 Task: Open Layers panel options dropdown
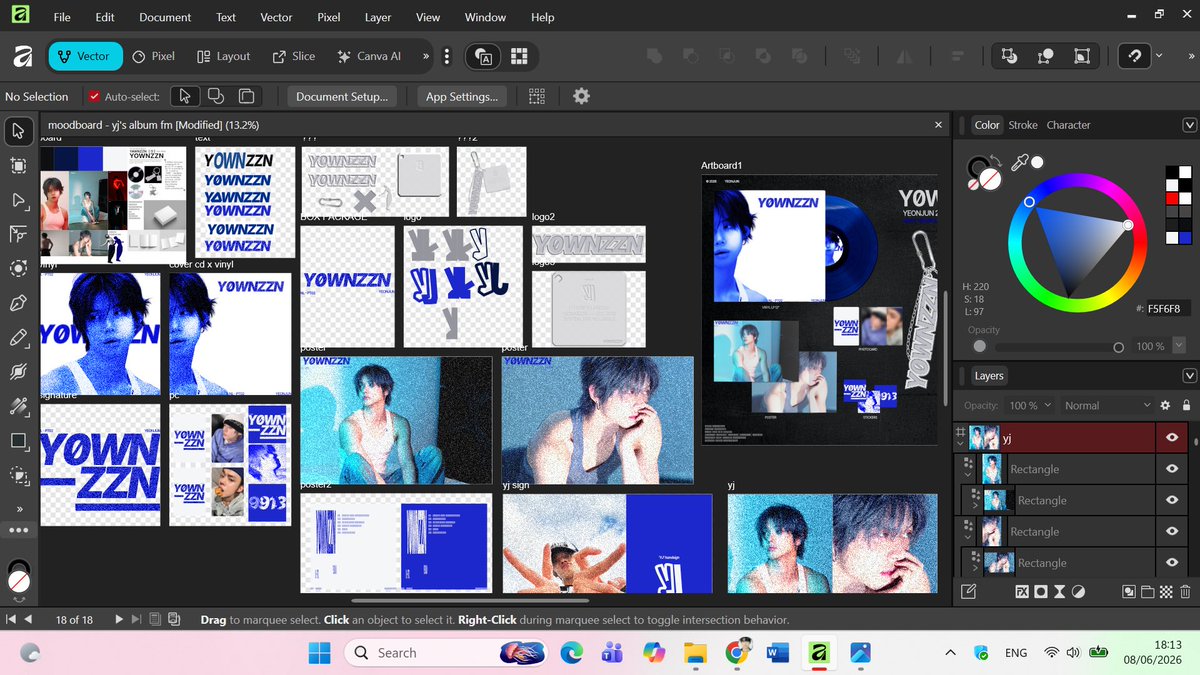tap(1189, 376)
